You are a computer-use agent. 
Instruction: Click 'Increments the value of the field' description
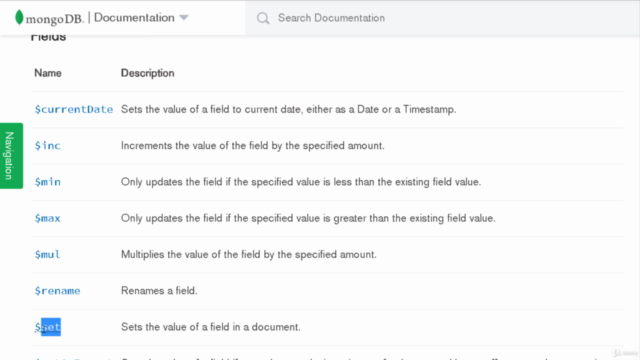pyautogui.click(x=253, y=146)
